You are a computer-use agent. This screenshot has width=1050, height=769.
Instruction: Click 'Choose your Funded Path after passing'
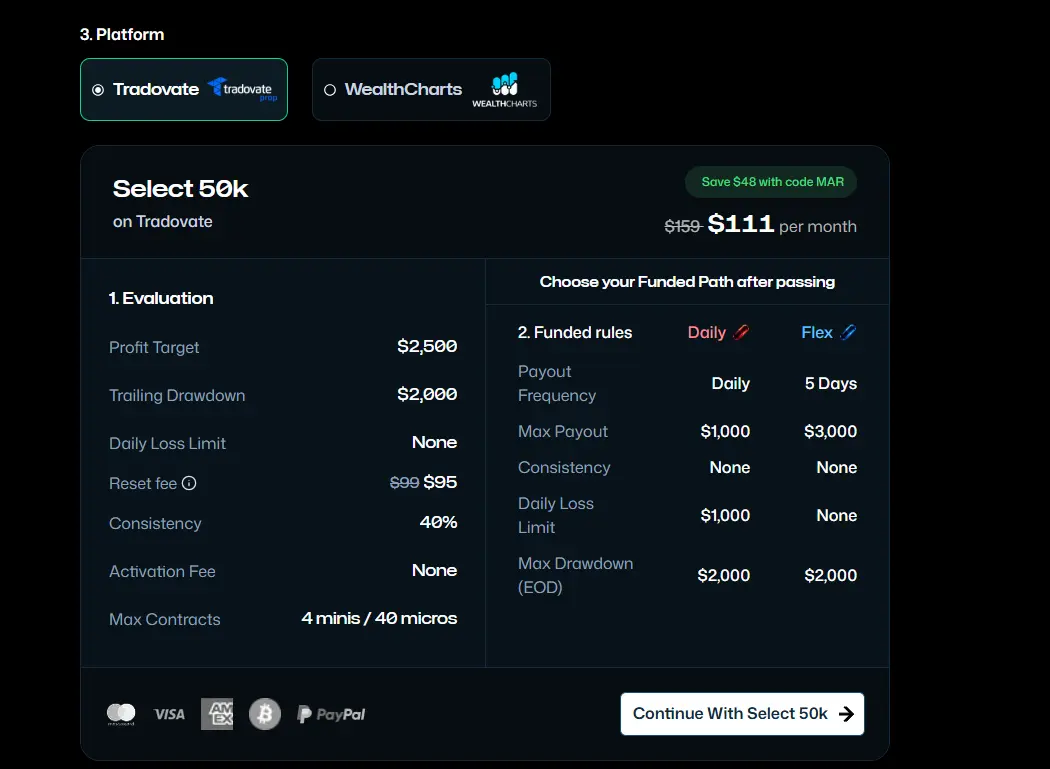(687, 282)
